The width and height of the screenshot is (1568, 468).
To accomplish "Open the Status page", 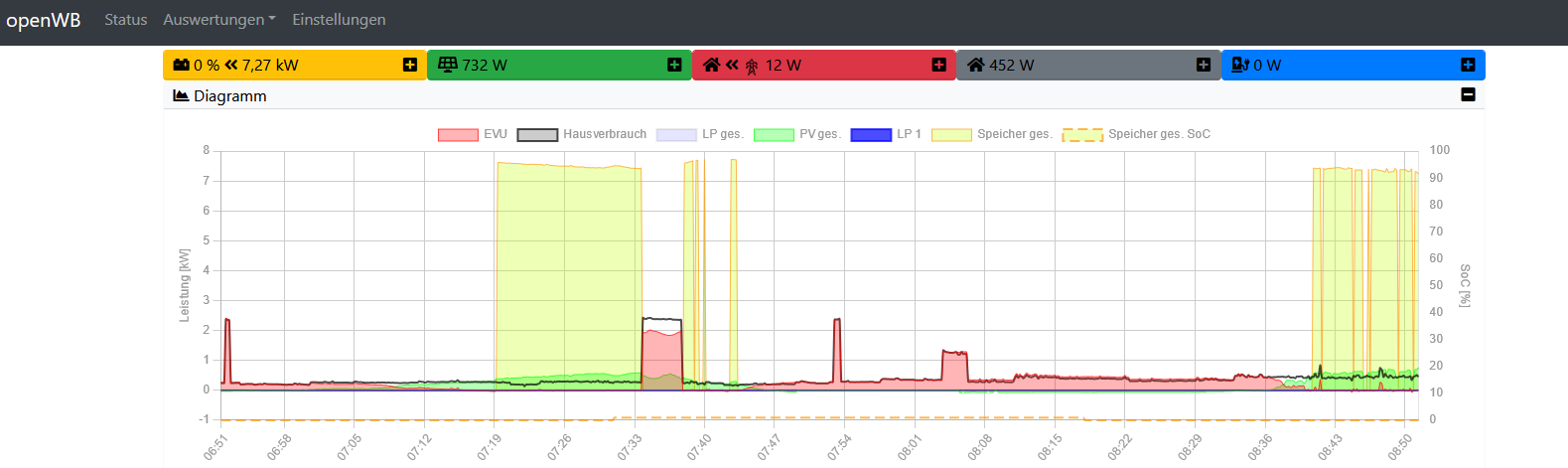I will [126, 20].
